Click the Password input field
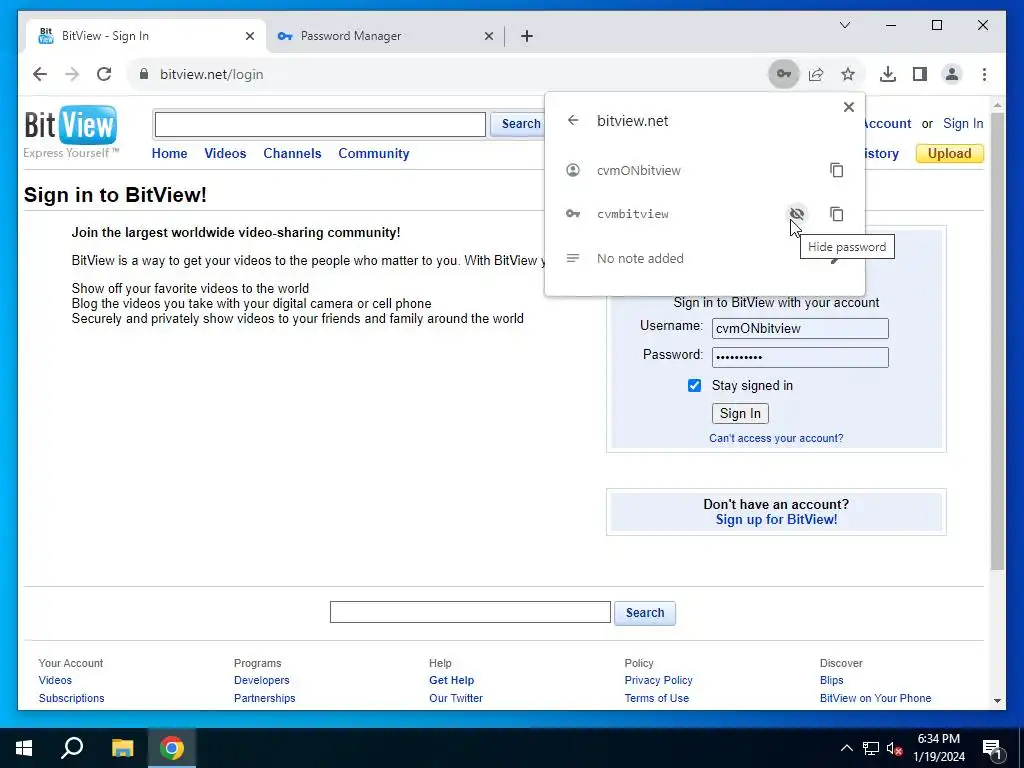Viewport: 1024px width, 768px height. pos(800,357)
